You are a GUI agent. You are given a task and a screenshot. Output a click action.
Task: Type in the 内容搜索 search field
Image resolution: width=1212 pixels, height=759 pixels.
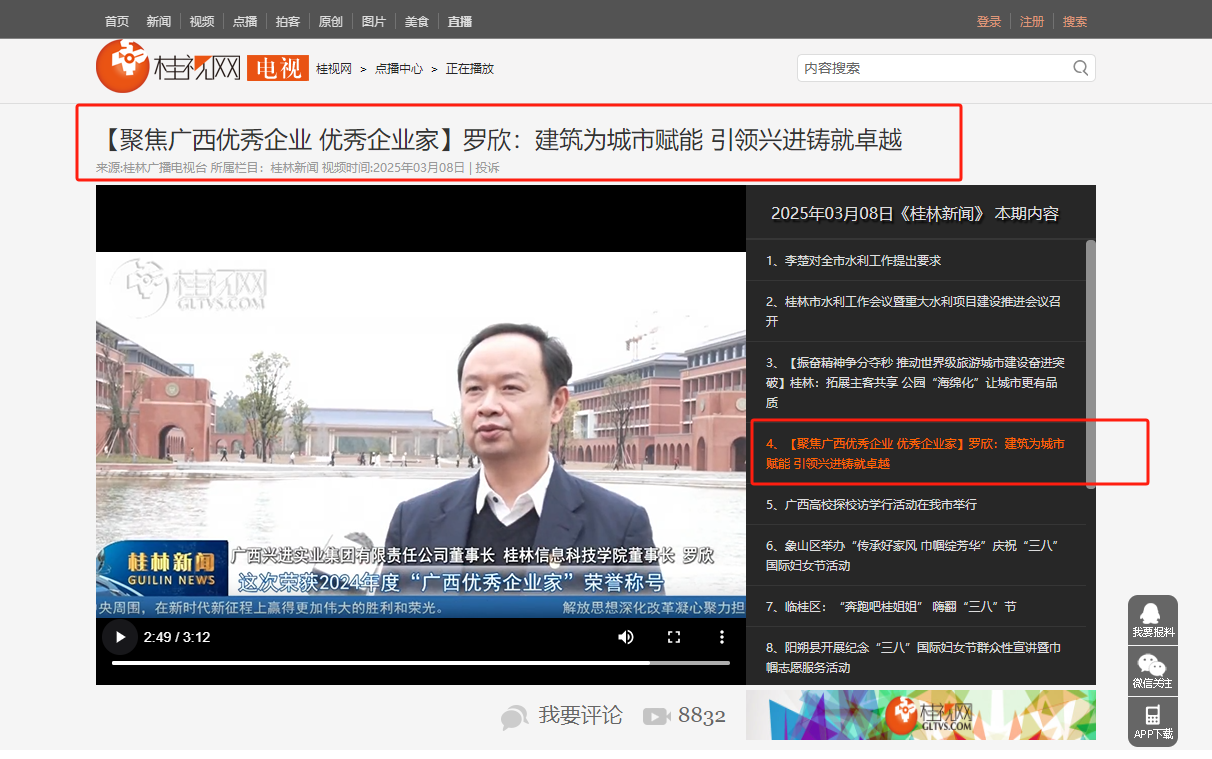pos(930,68)
